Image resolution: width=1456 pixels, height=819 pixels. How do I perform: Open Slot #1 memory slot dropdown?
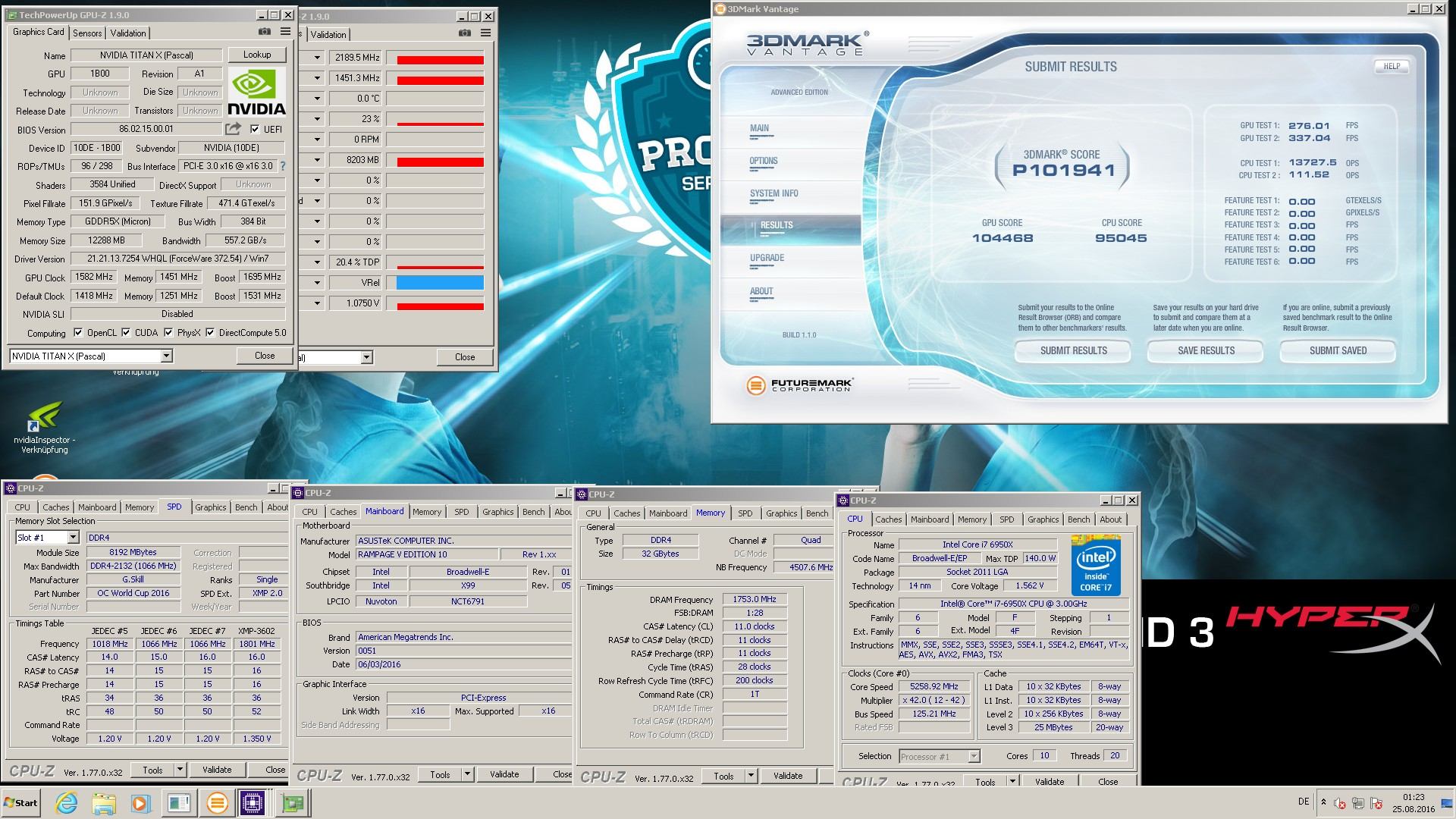click(x=73, y=538)
